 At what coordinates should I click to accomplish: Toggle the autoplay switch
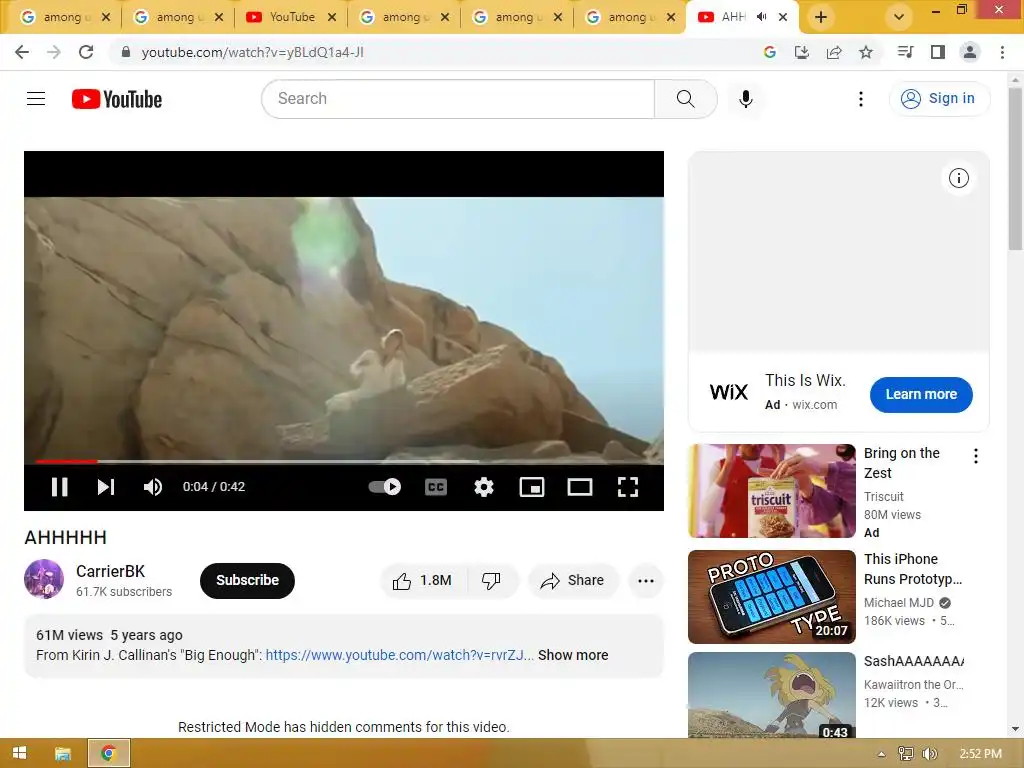coord(385,487)
